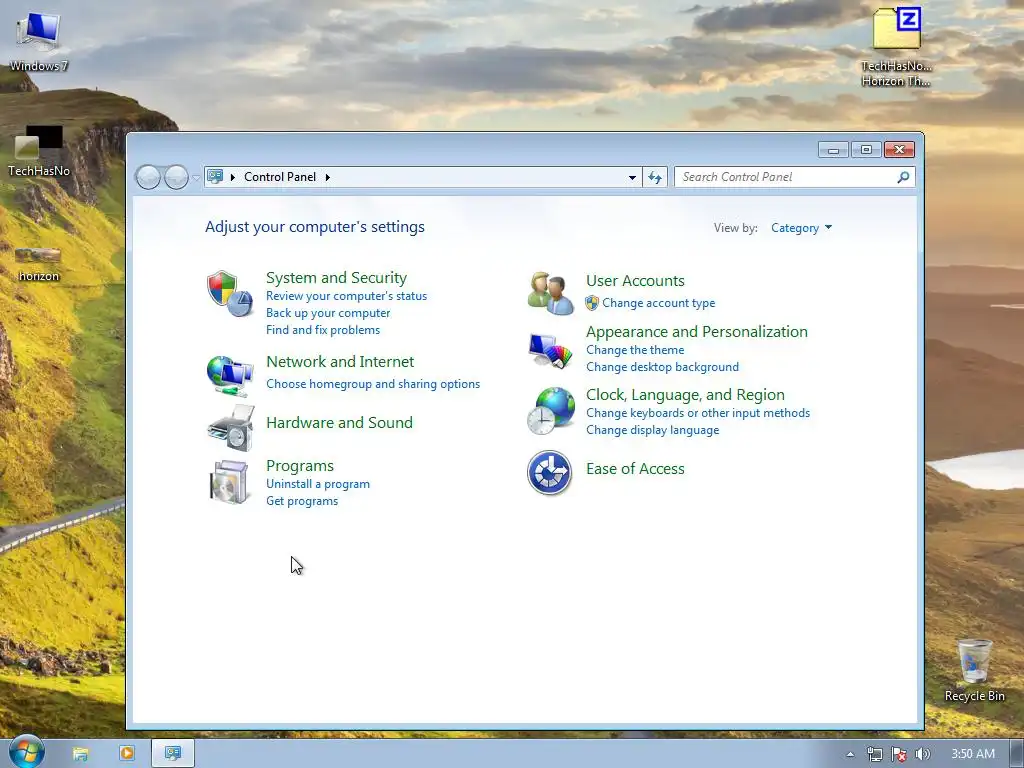Image resolution: width=1024 pixels, height=768 pixels.
Task: Open the Hardware and Sound category
Action: coord(339,423)
